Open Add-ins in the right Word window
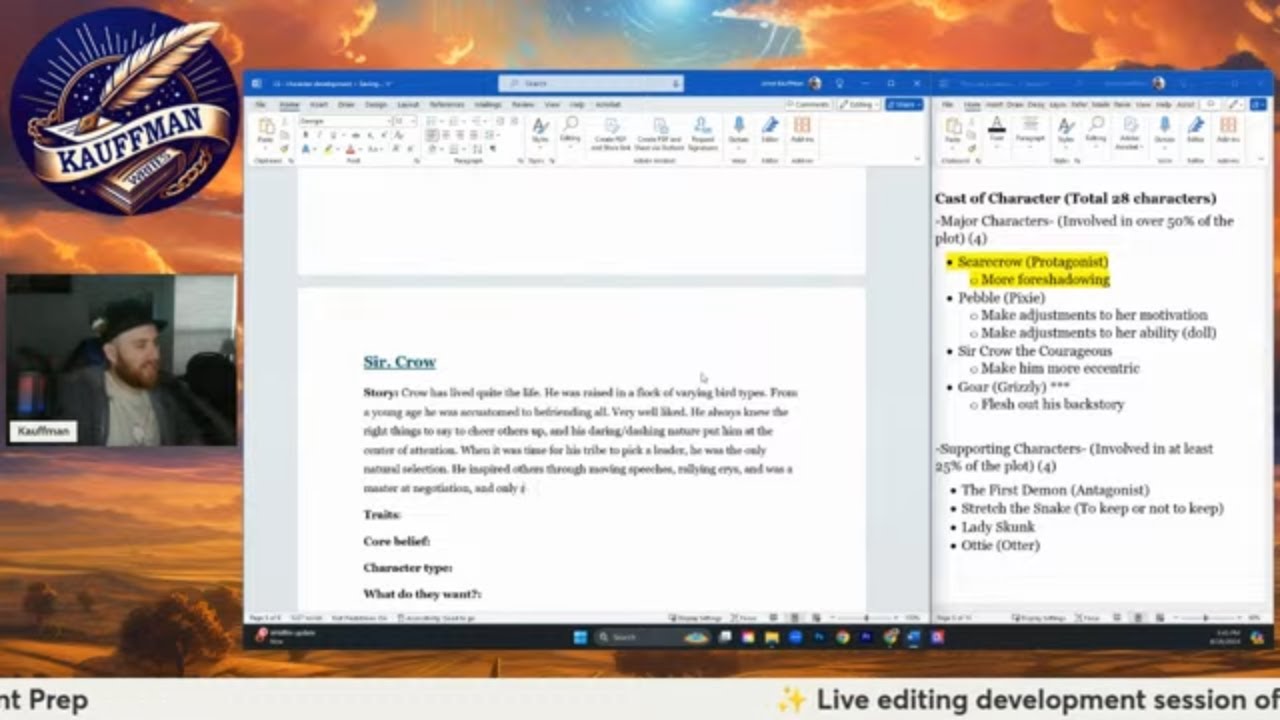Screen dimensions: 1280x720 point(1228,131)
